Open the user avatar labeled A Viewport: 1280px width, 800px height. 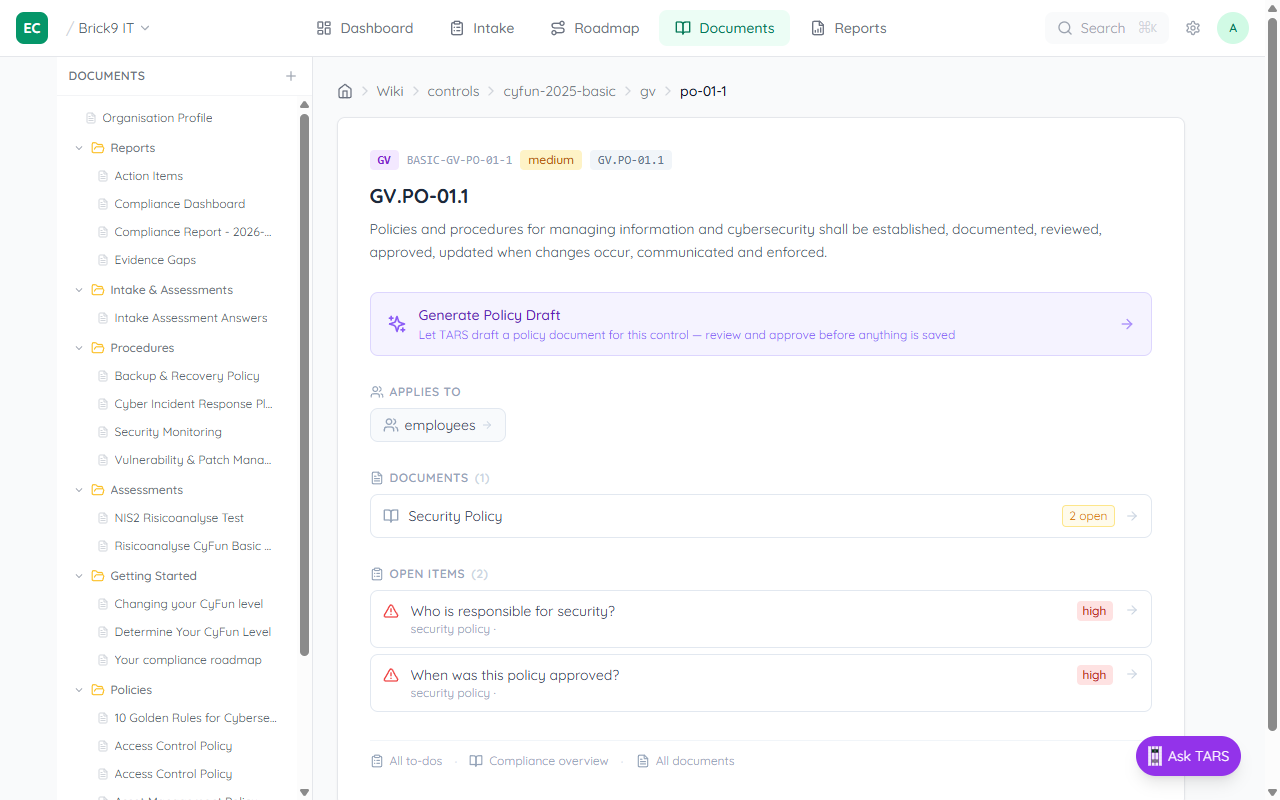click(x=1232, y=28)
